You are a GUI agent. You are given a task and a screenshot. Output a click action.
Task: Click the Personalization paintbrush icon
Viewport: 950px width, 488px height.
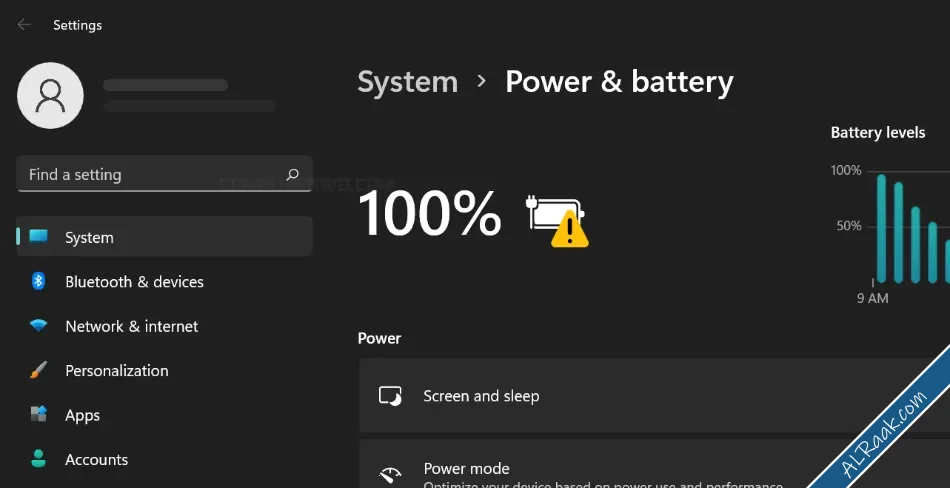[38, 370]
